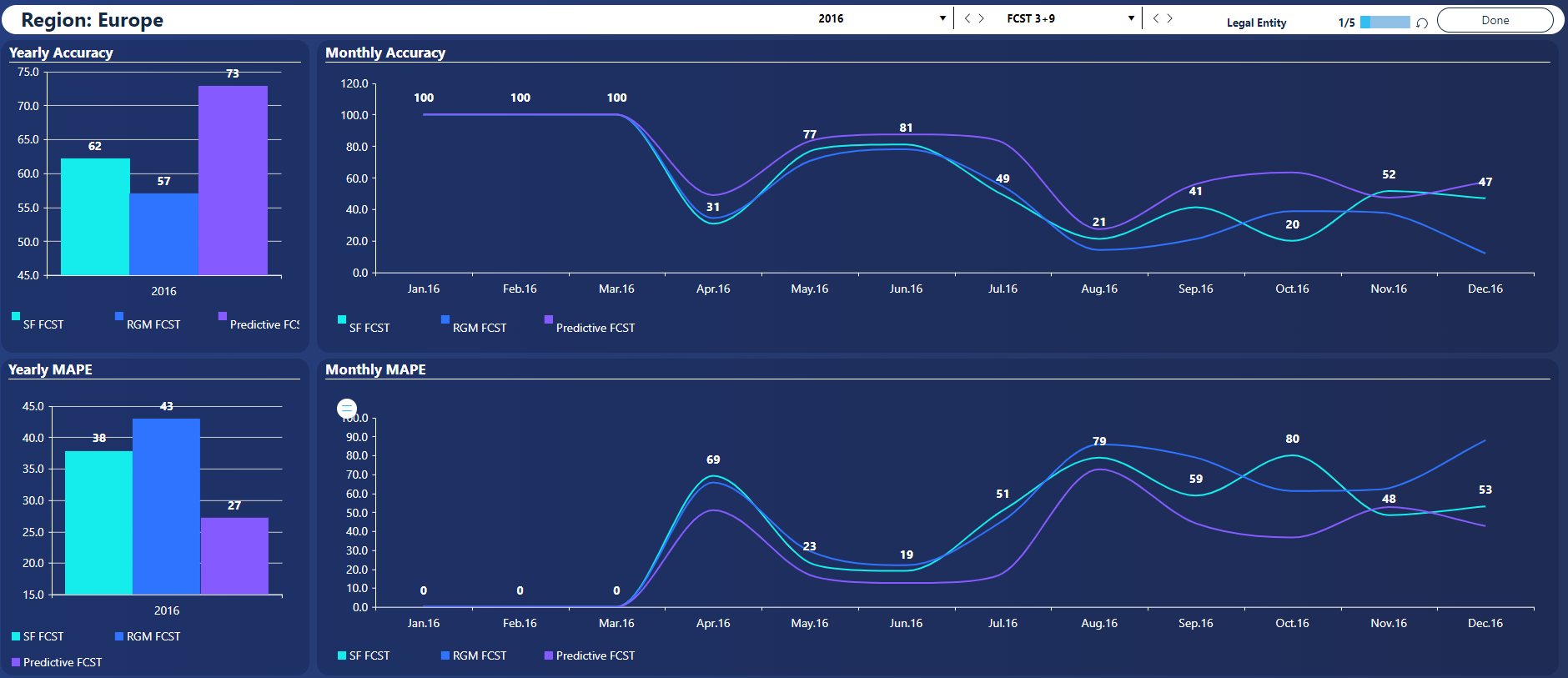Screen dimensions: 1568x678
Task: Toggle Predictive FCST legend in Yearly MAPE
Action: coord(57,662)
